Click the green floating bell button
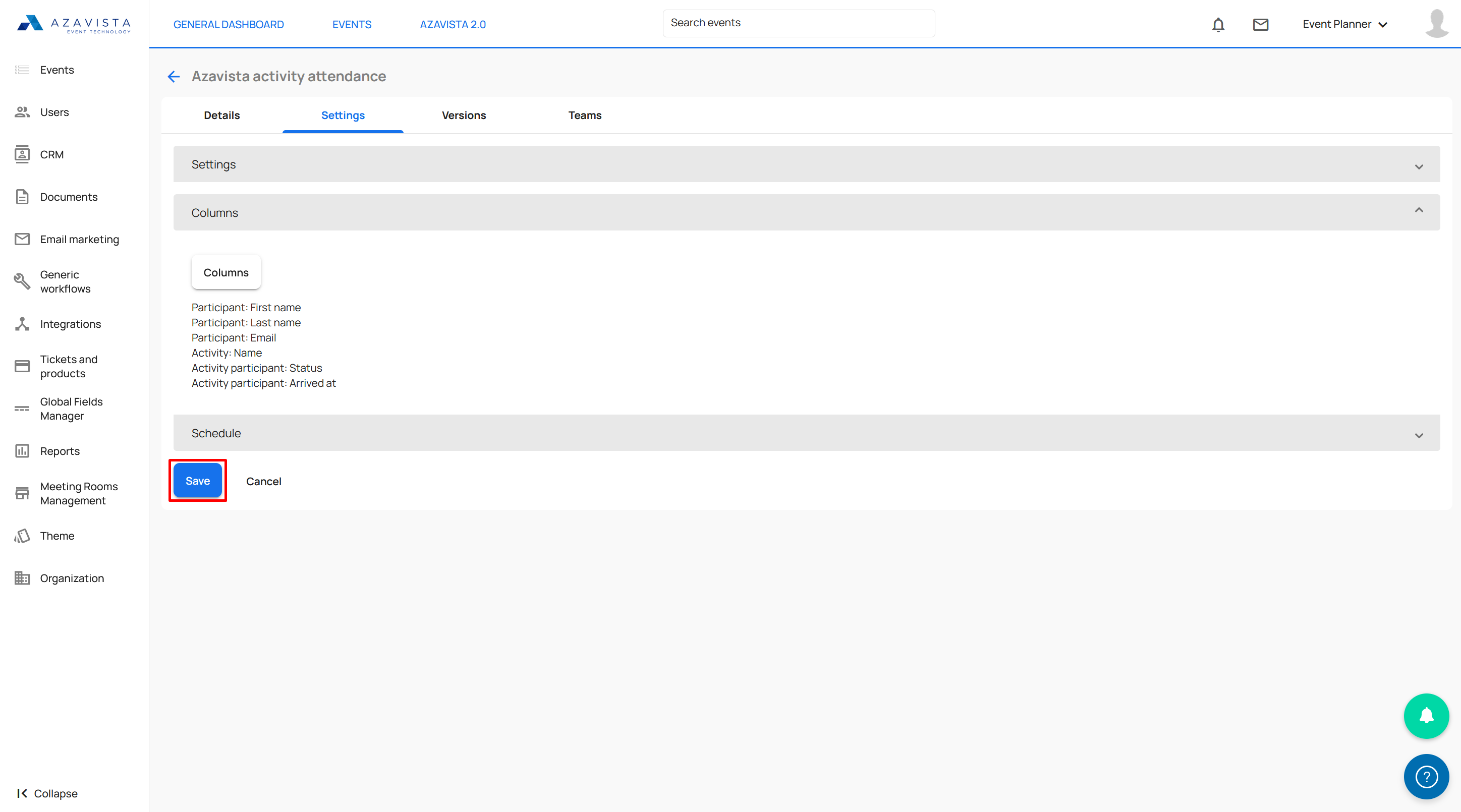The height and width of the screenshot is (812, 1461). (x=1426, y=716)
